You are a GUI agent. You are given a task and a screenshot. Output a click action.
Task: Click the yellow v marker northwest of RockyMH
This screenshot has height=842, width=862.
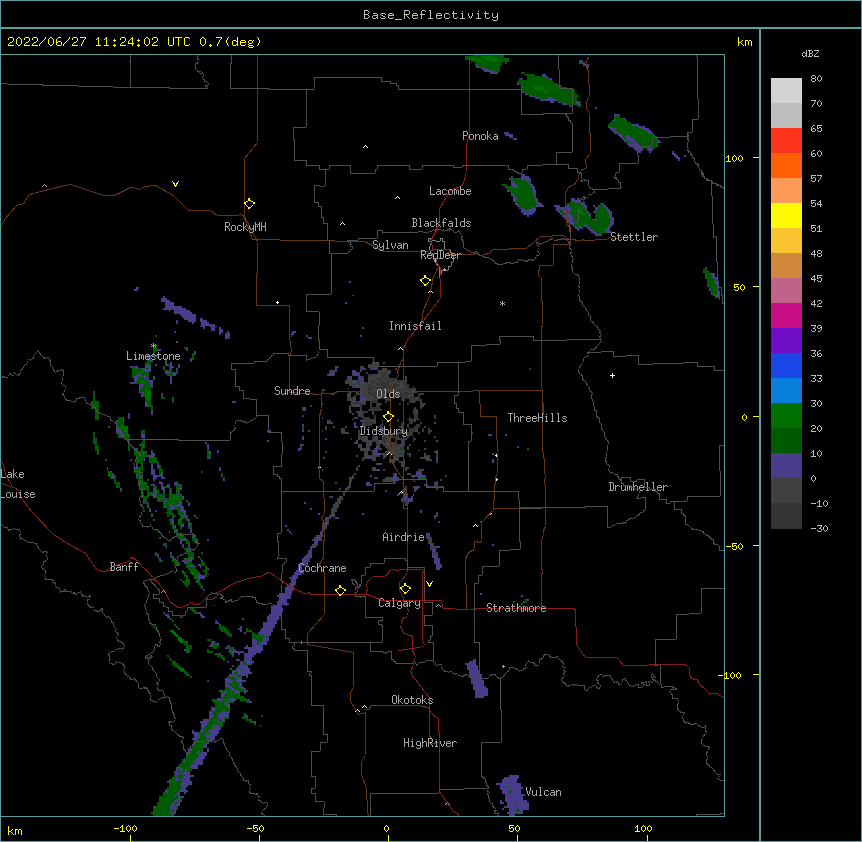(x=175, y=184)
